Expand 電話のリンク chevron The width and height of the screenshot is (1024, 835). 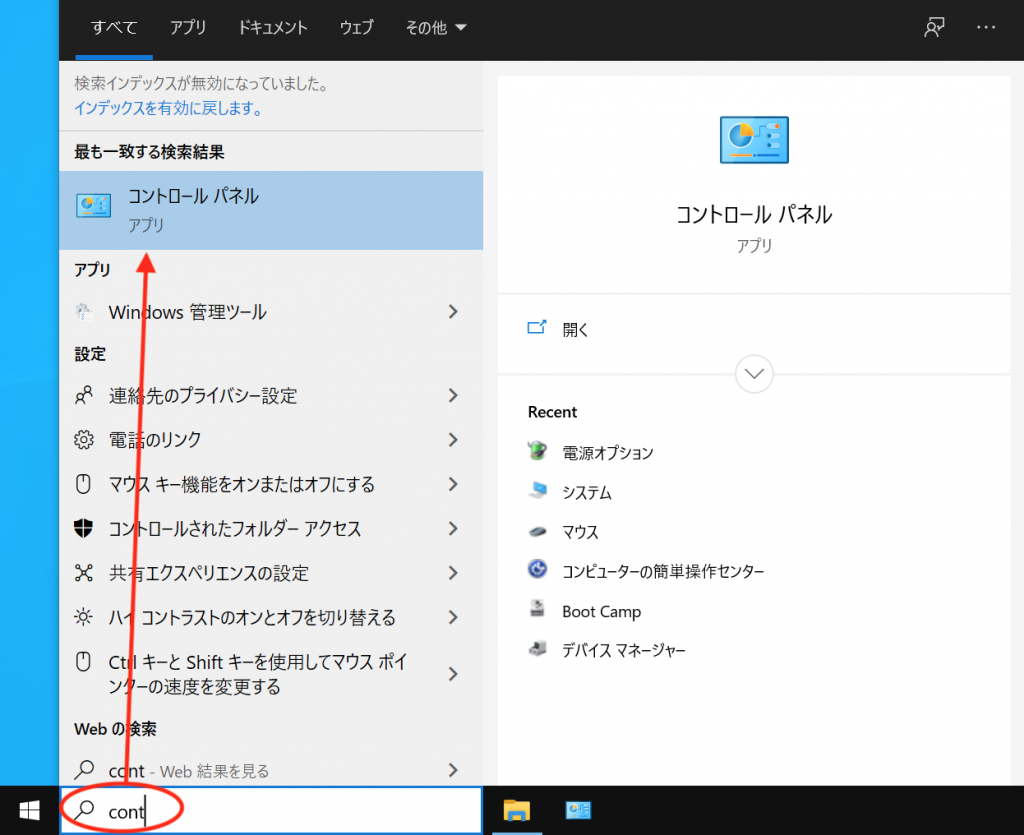[x=453, y=440]
